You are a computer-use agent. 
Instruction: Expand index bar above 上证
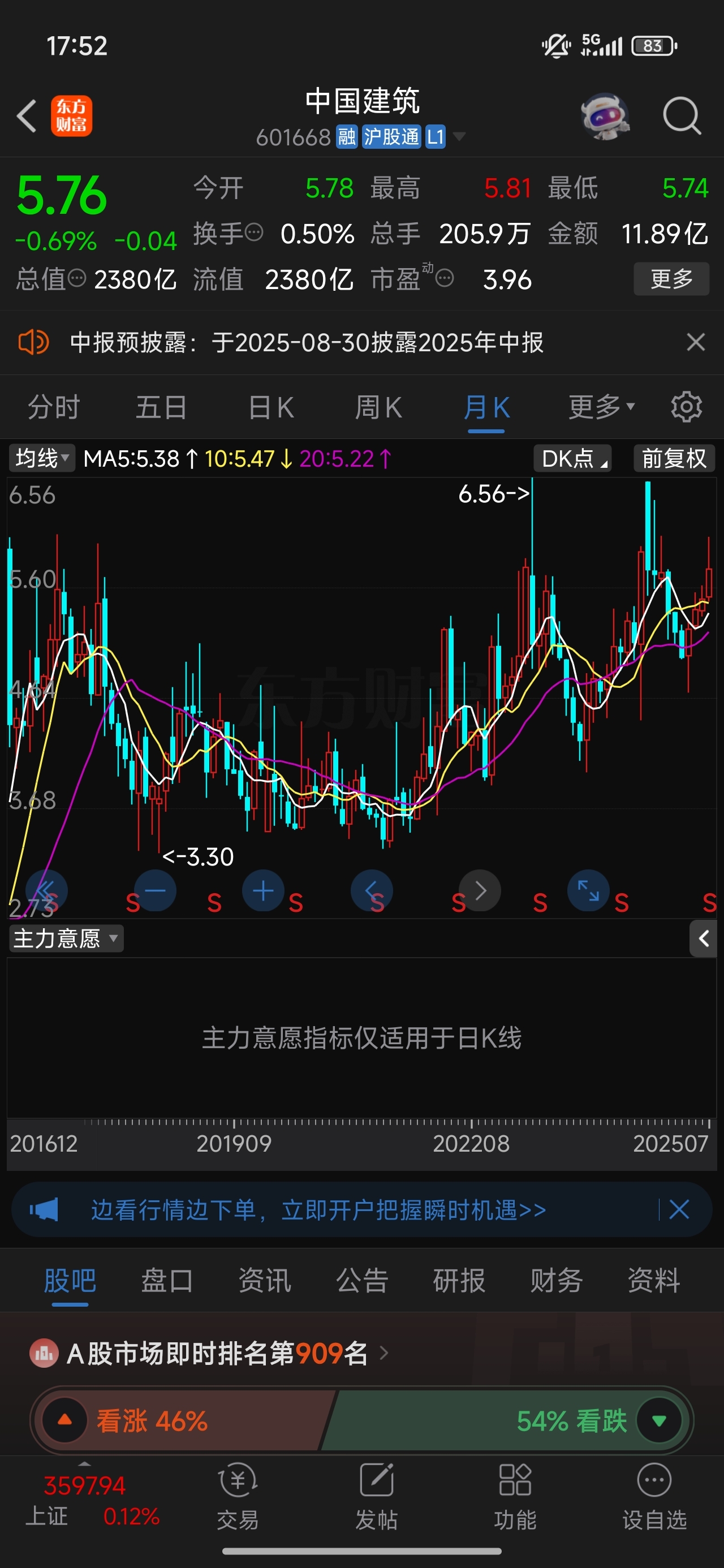85,1464
